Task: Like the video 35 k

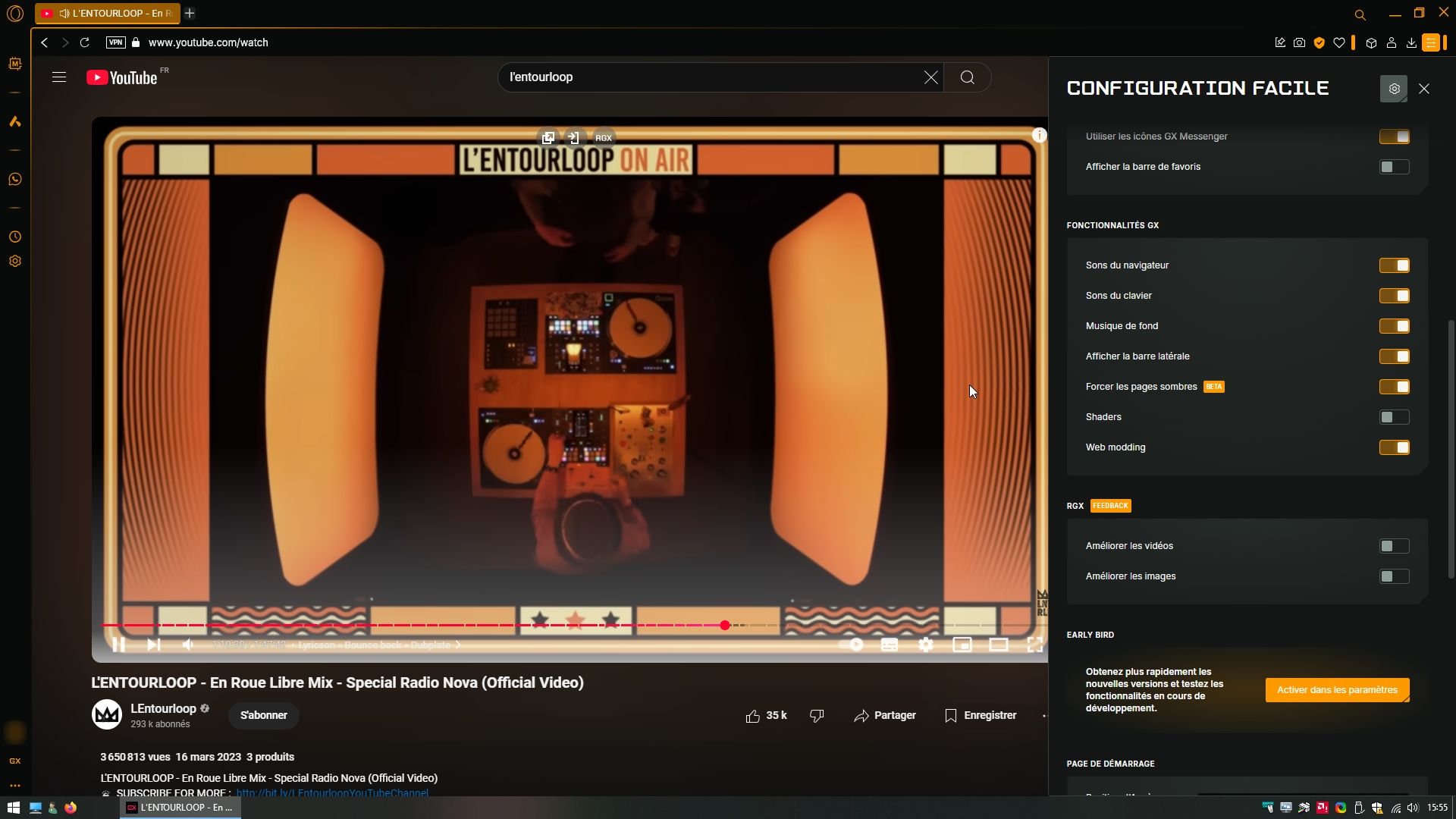Action: (766, 716)
